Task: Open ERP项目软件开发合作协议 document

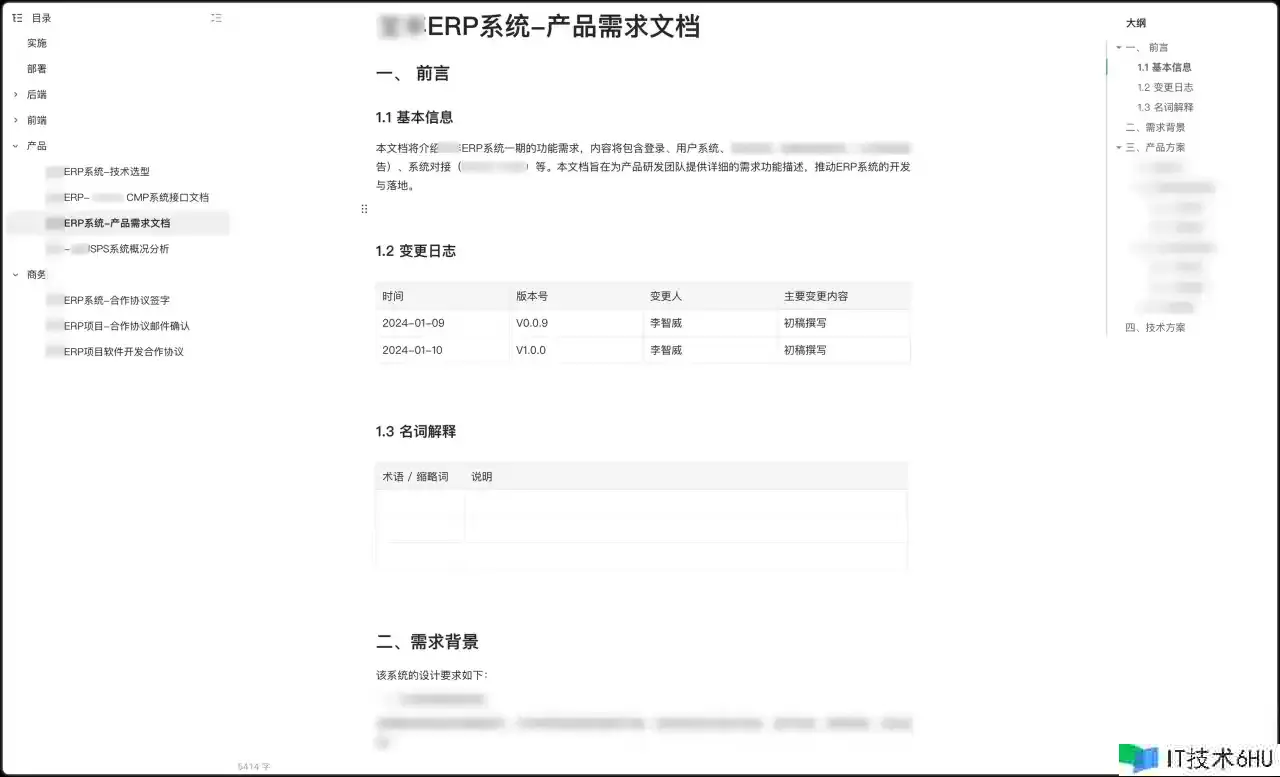Action: pyautogui.click(x=123, y=352)
